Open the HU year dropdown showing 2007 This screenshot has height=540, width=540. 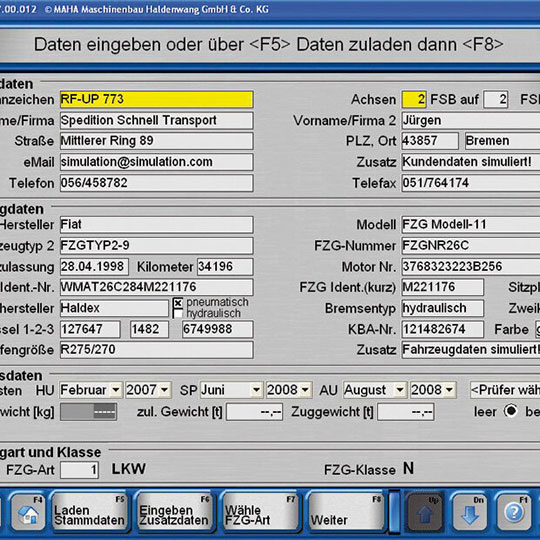click(x=148, y=390)
